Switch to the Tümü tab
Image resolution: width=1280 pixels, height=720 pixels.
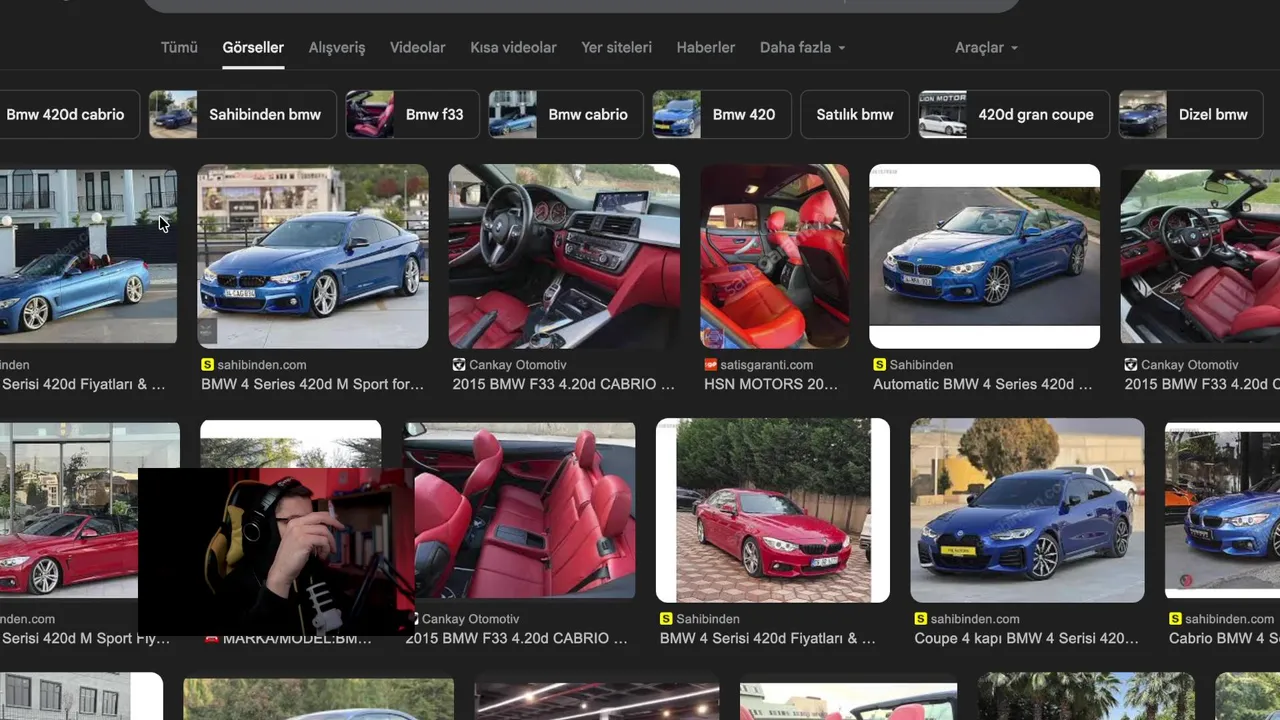point(179,47)
